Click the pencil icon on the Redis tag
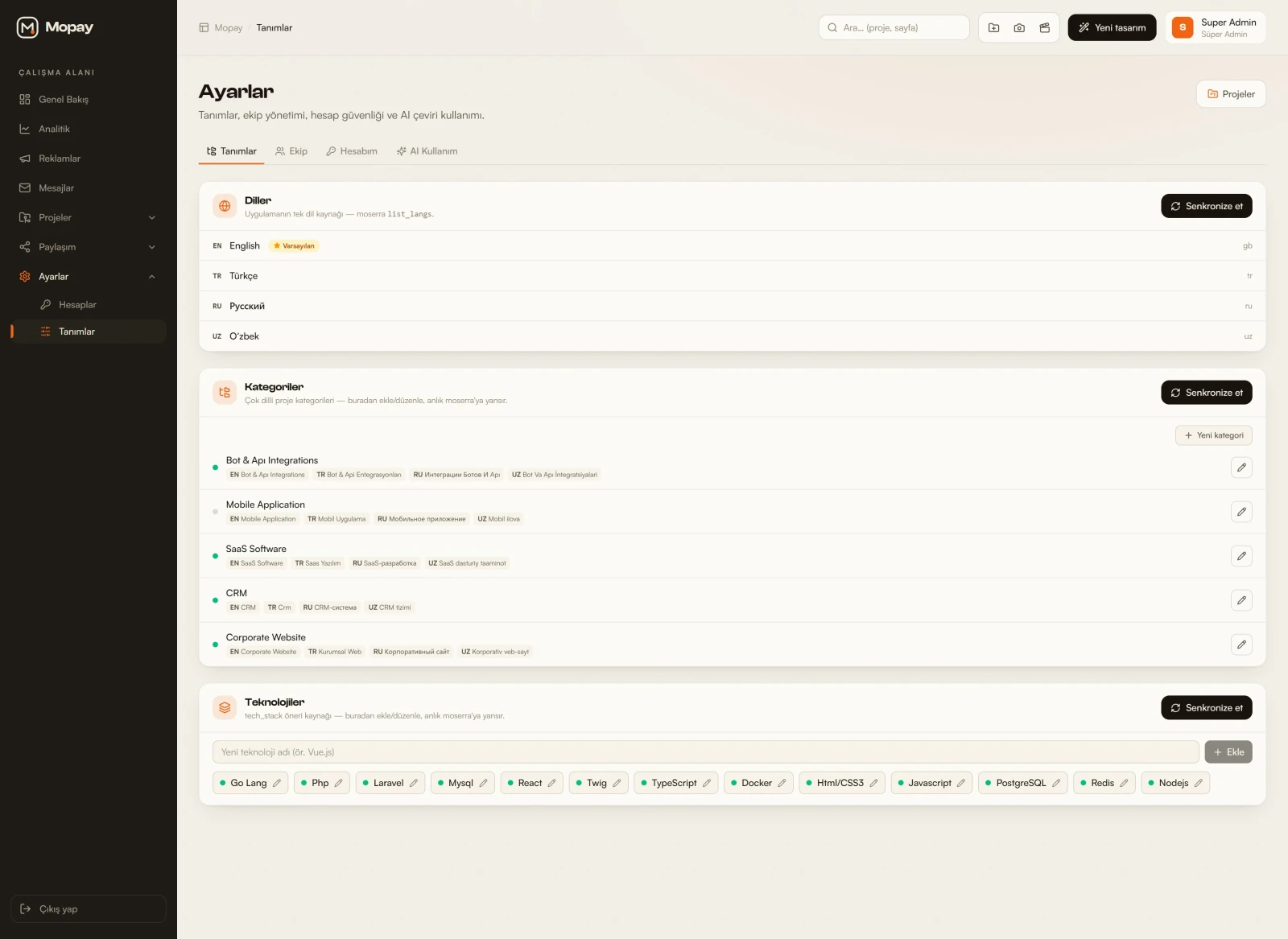This screenshot has width=1288, height=939. [1125, 783]
